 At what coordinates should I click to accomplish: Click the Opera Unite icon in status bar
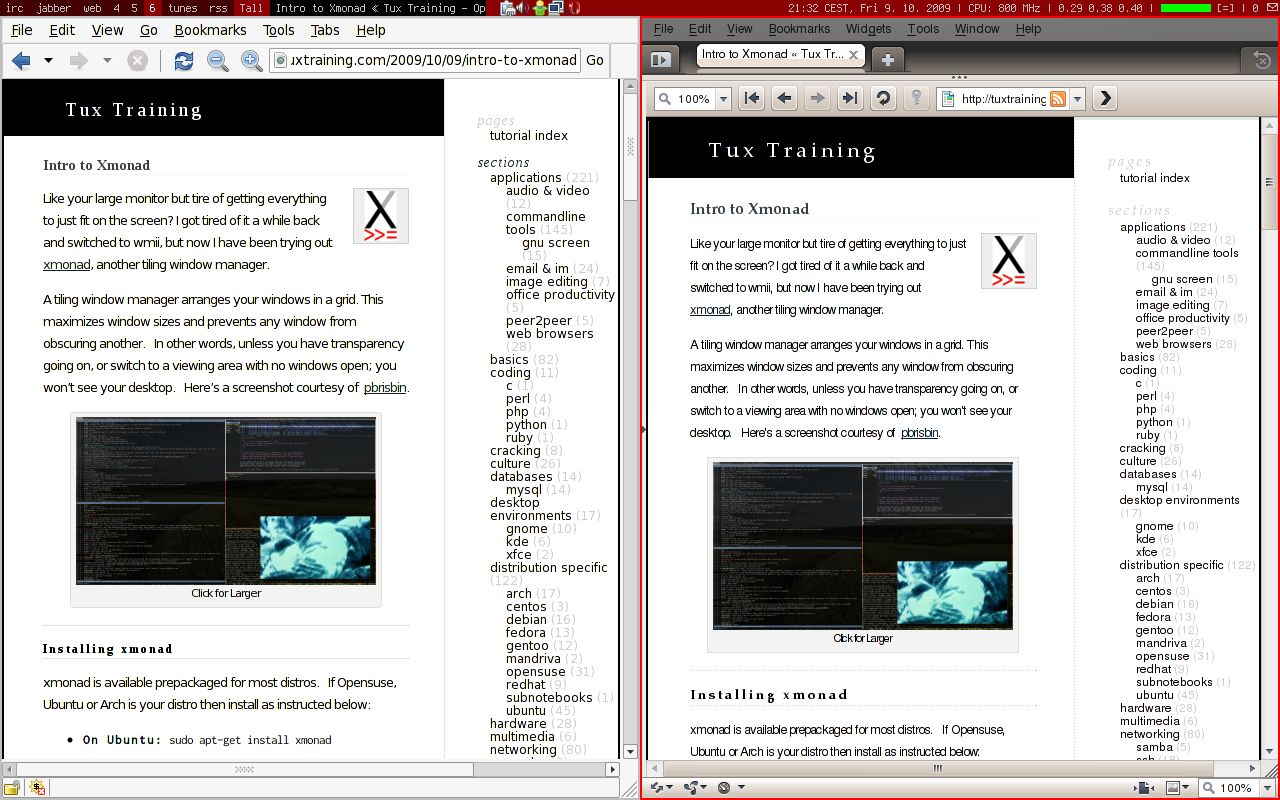pos(691,787)
